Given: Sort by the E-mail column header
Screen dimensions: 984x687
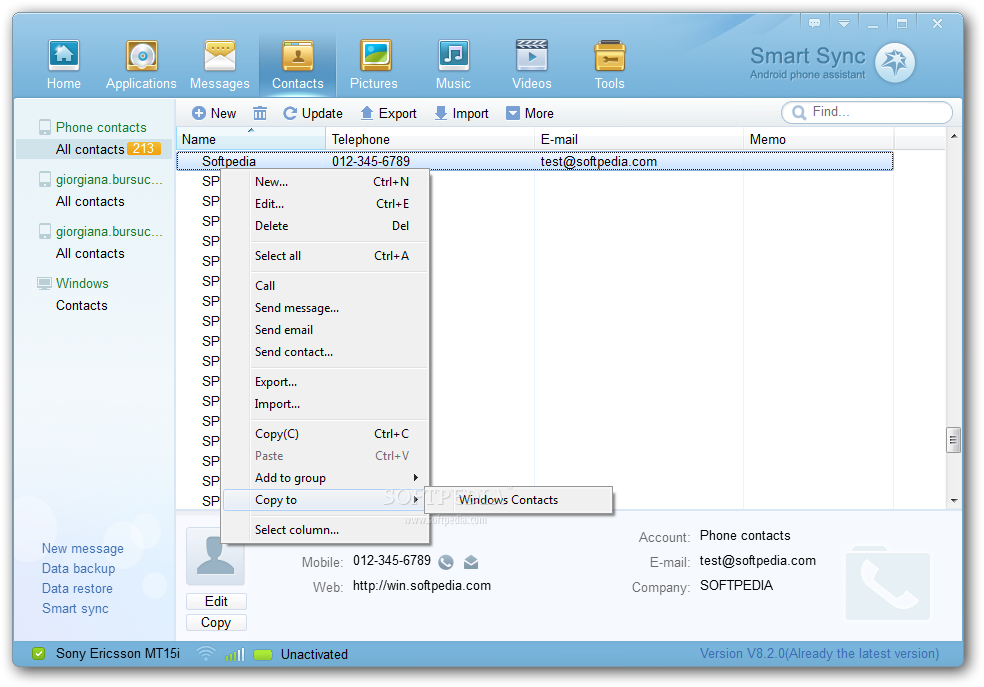Looking at the screenshot, I should [639, 139].
